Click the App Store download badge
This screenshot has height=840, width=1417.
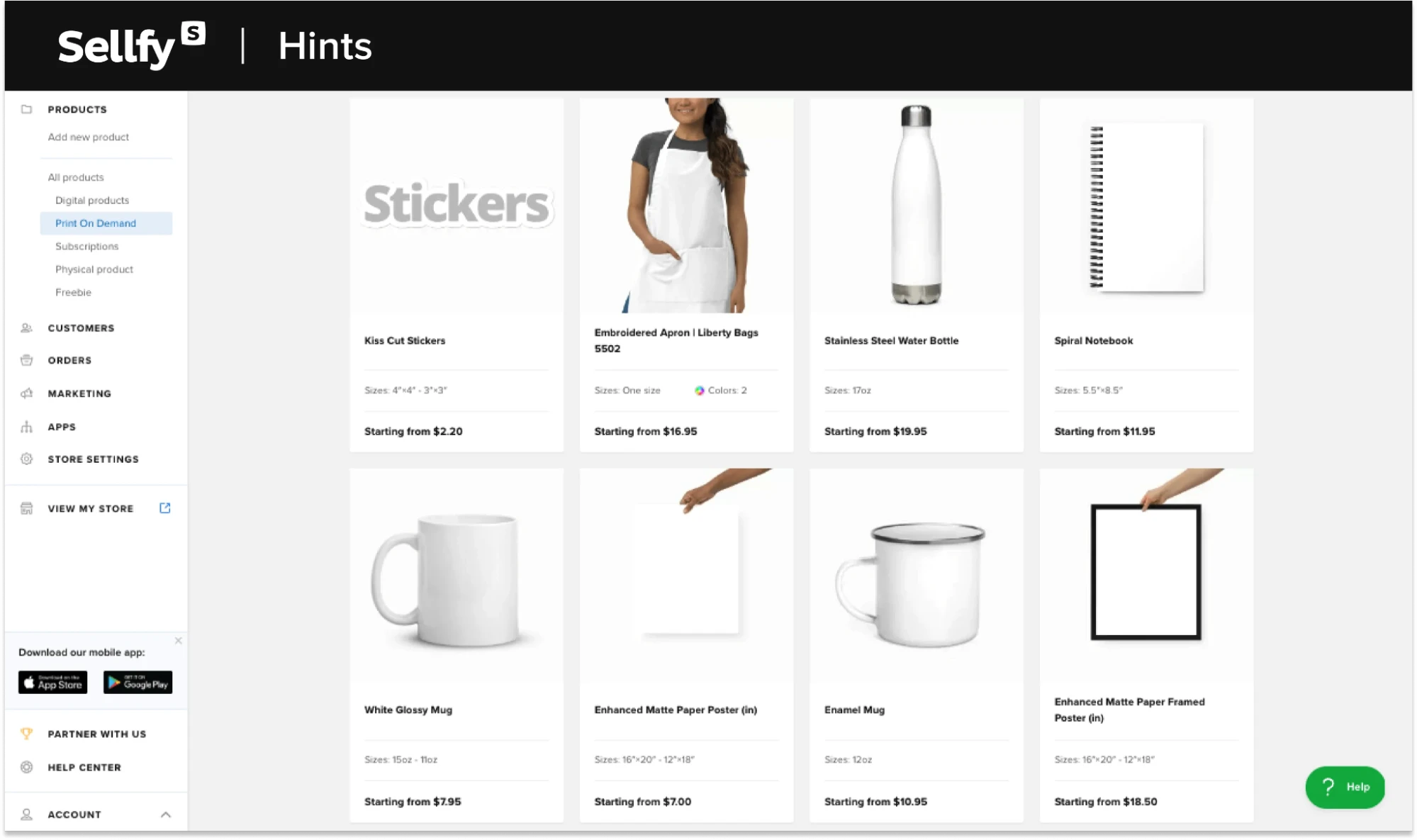tap(53, 683)
